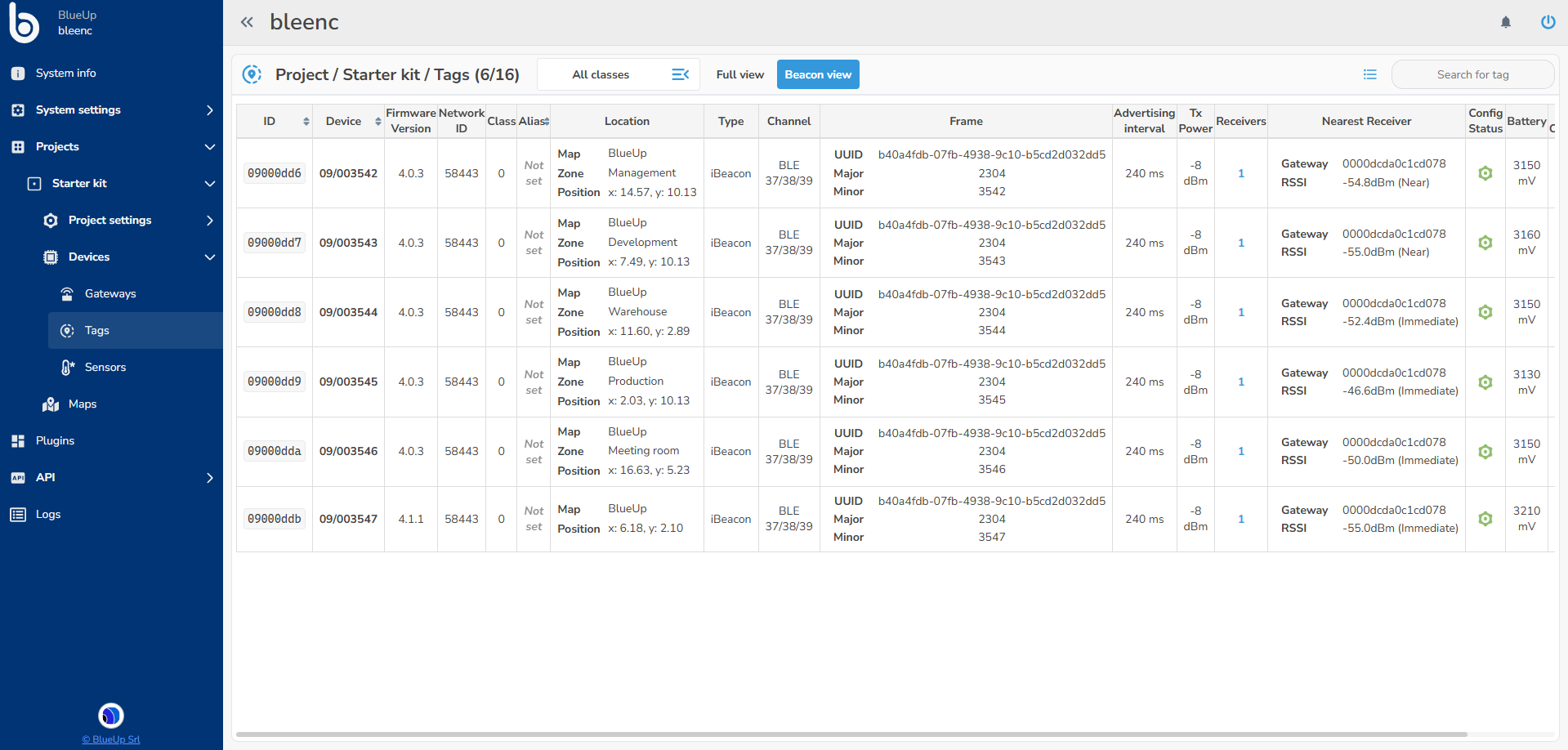The height and width of the screenshot is (750, 1568).
Task: Switch to Beacon view
Action: tap(817, 74)
